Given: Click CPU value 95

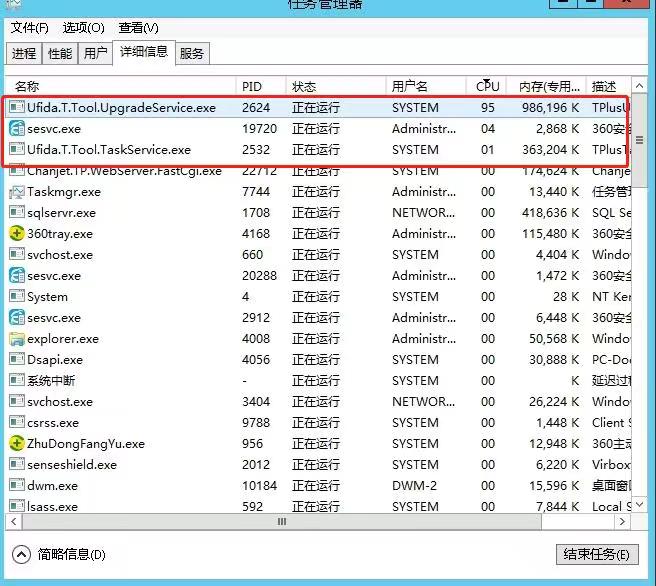Looking at the screenshot, I should [488, 107].
